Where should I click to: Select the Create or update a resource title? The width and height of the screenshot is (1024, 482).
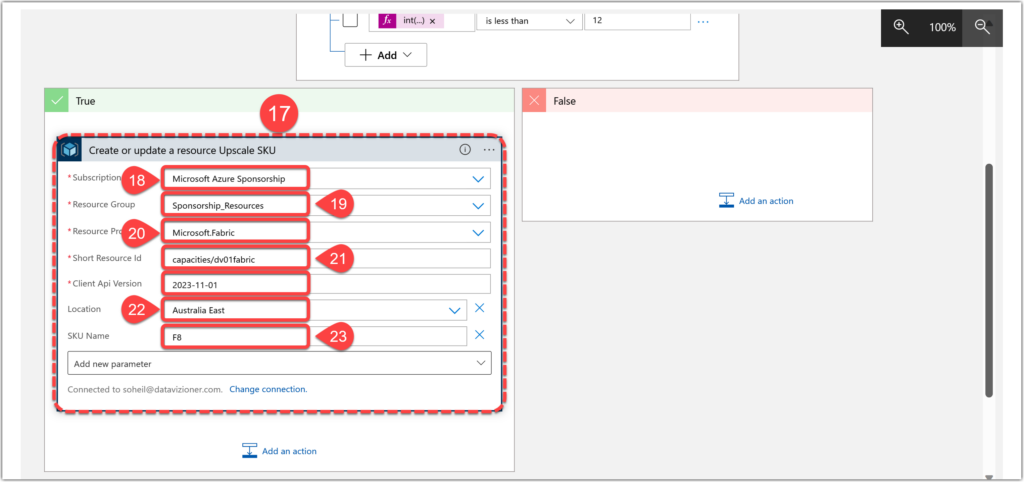182,150
